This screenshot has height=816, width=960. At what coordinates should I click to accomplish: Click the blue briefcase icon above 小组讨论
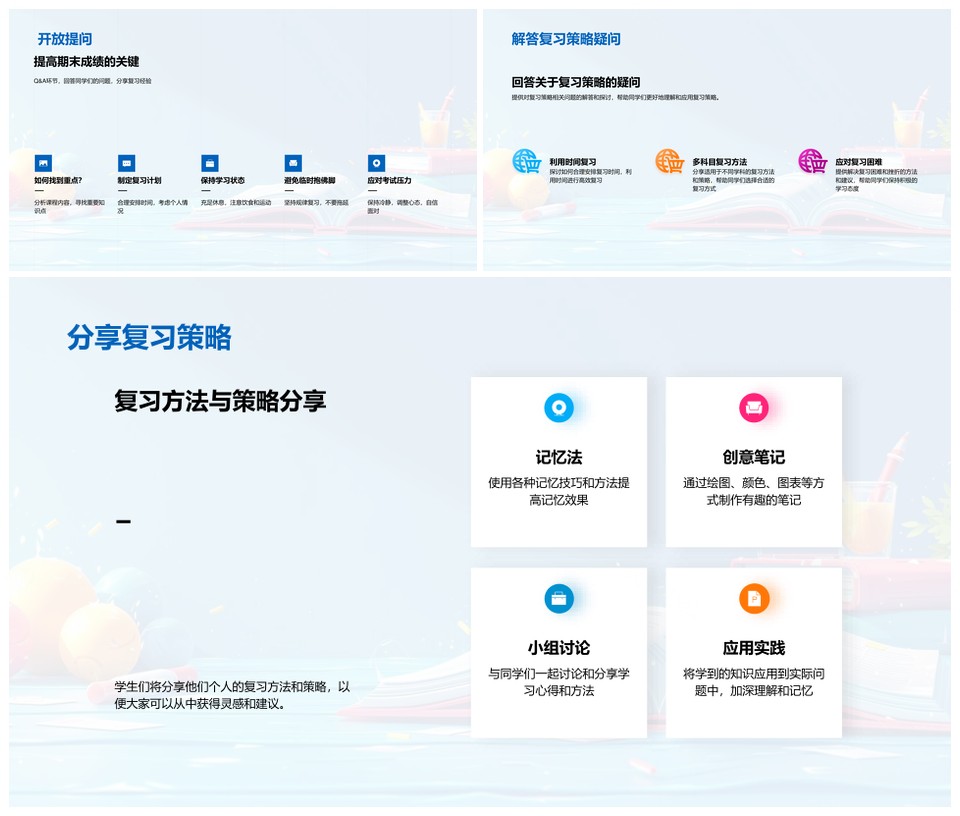pos(559,598)
